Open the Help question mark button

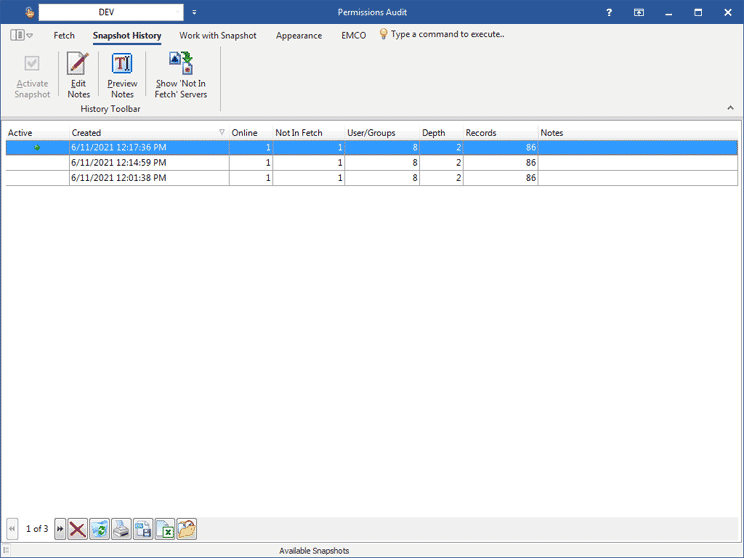tap(609, 12)
